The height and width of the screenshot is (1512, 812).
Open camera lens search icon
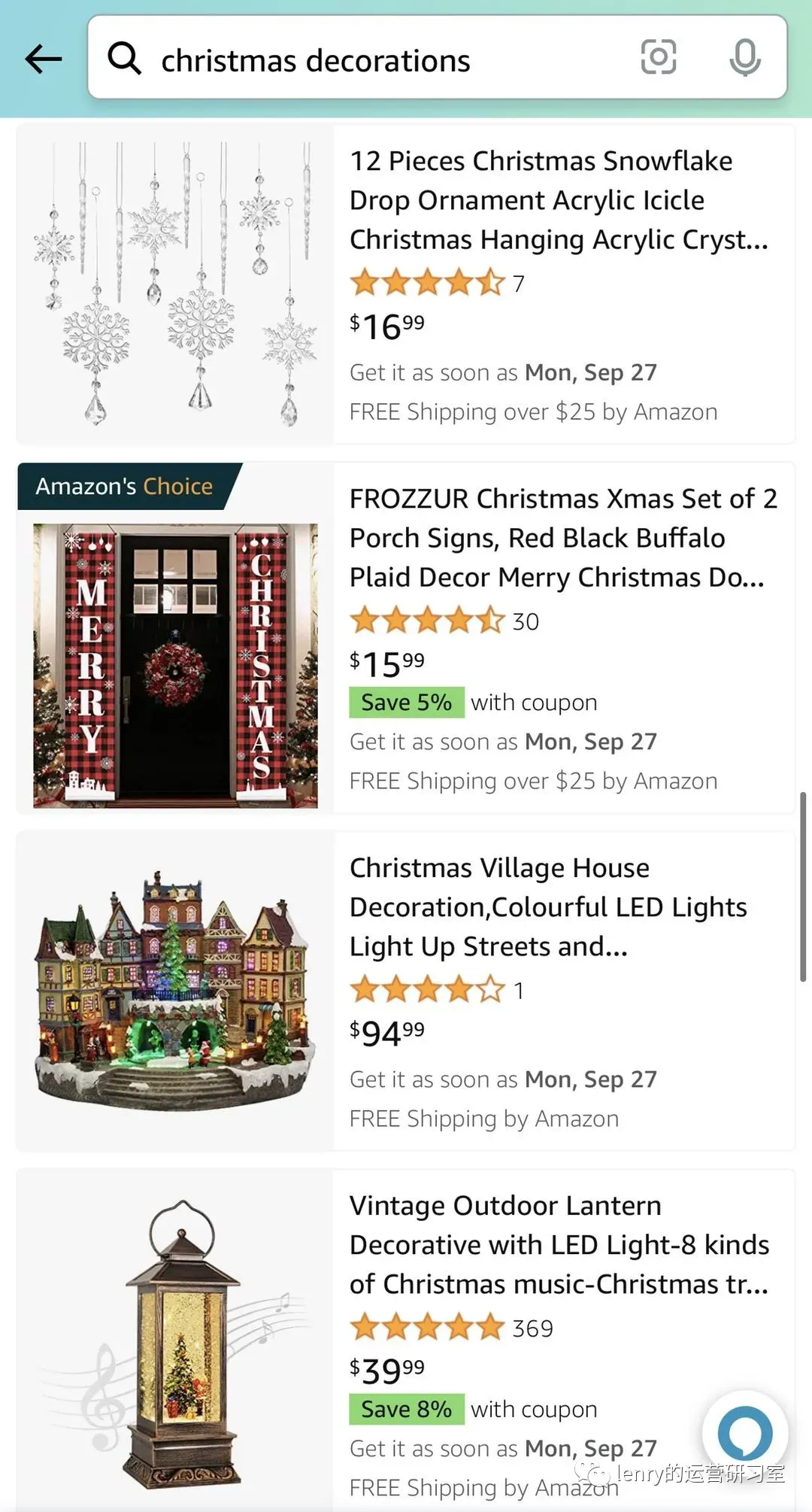point(659,57)
